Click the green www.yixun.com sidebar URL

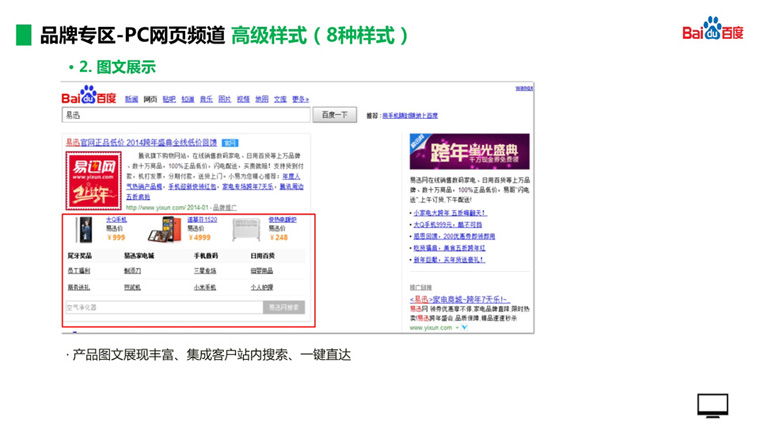(431, 328)
